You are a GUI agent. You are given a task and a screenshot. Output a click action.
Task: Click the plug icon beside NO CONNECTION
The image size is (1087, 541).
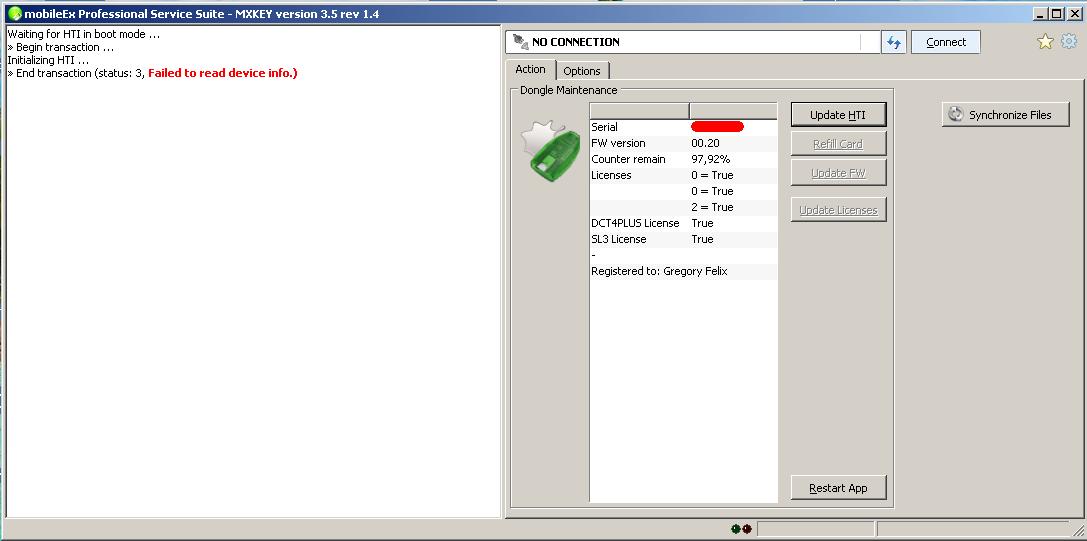coord(519,42)
